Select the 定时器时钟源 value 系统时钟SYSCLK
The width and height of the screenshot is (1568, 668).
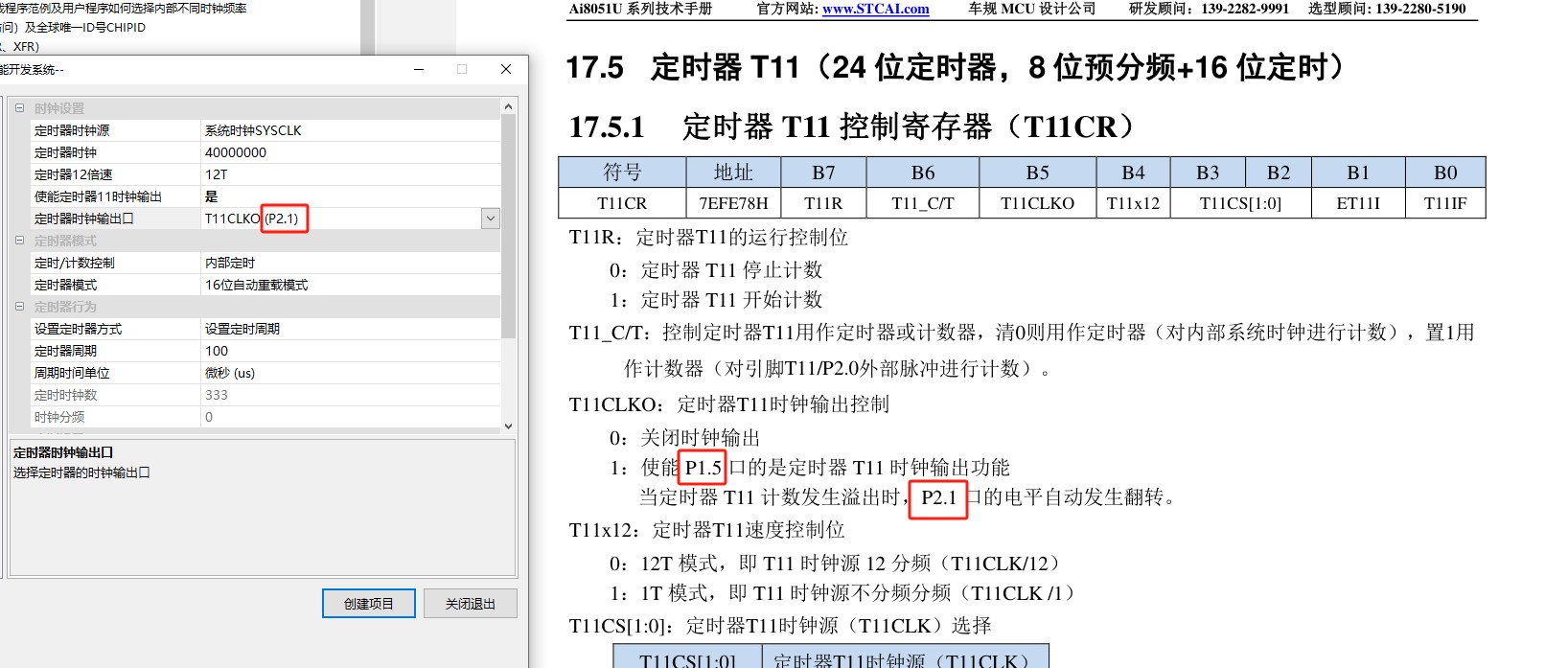(x=350, y=130)
